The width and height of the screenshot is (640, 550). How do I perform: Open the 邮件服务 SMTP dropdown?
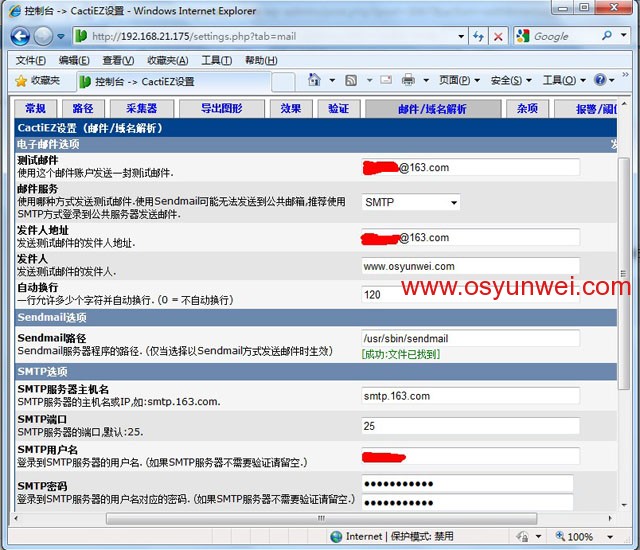(x=411, y=202)
